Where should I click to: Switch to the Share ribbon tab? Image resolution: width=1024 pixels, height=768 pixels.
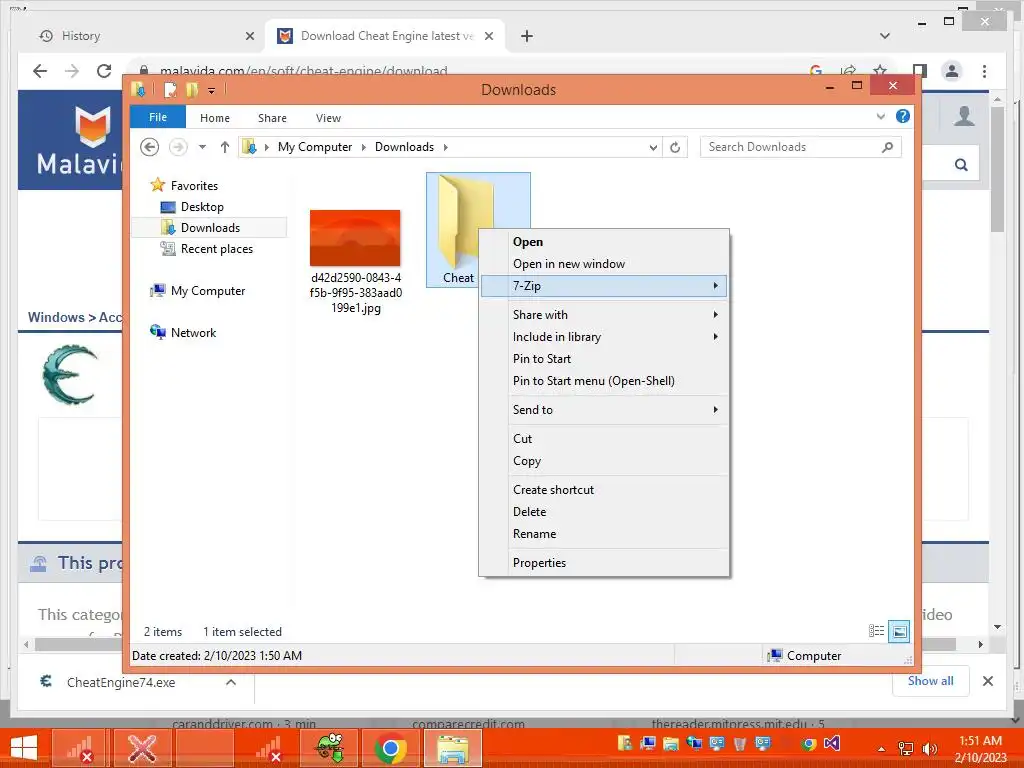272,118
